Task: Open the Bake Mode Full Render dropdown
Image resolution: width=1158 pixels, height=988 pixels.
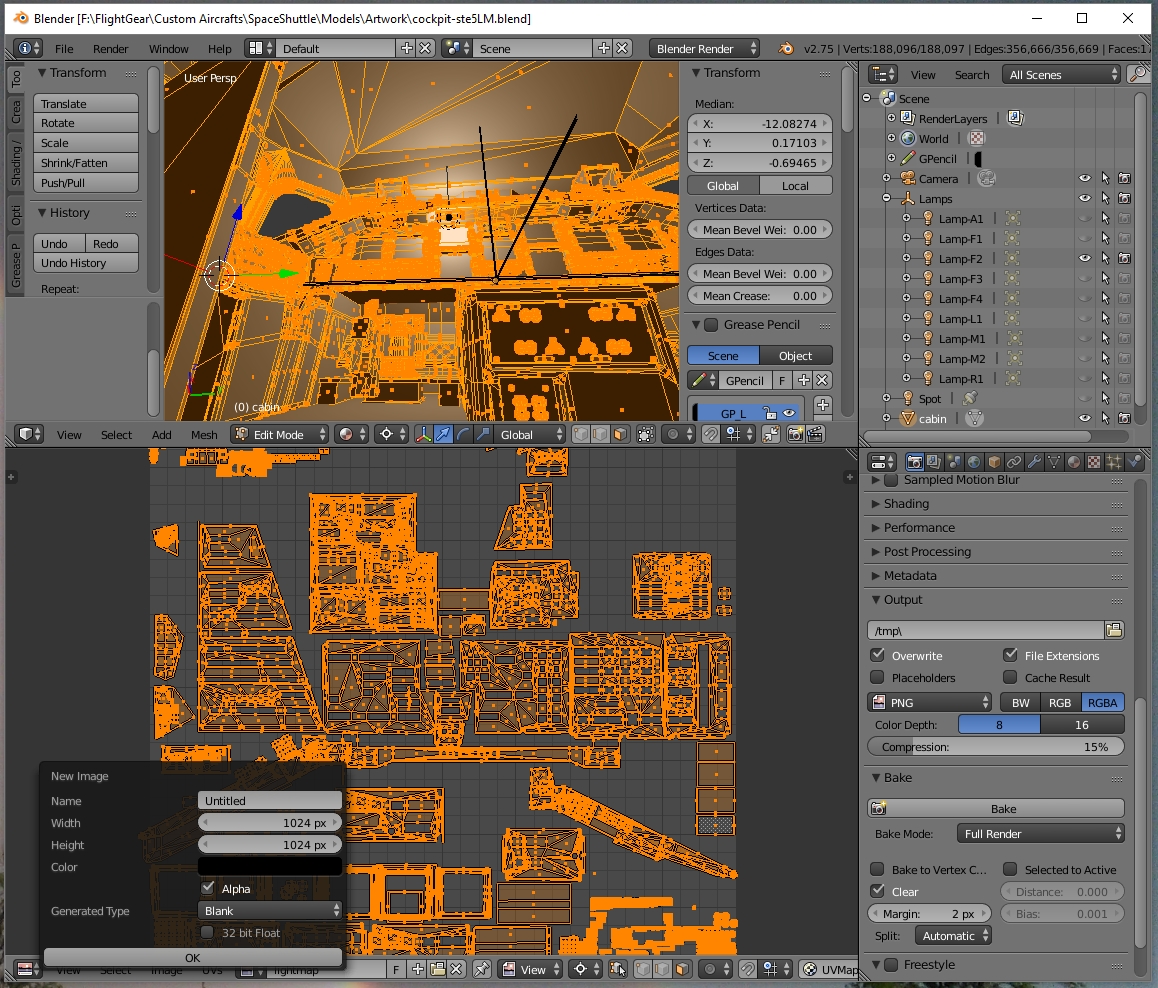Action: (x=1040, y=834)
